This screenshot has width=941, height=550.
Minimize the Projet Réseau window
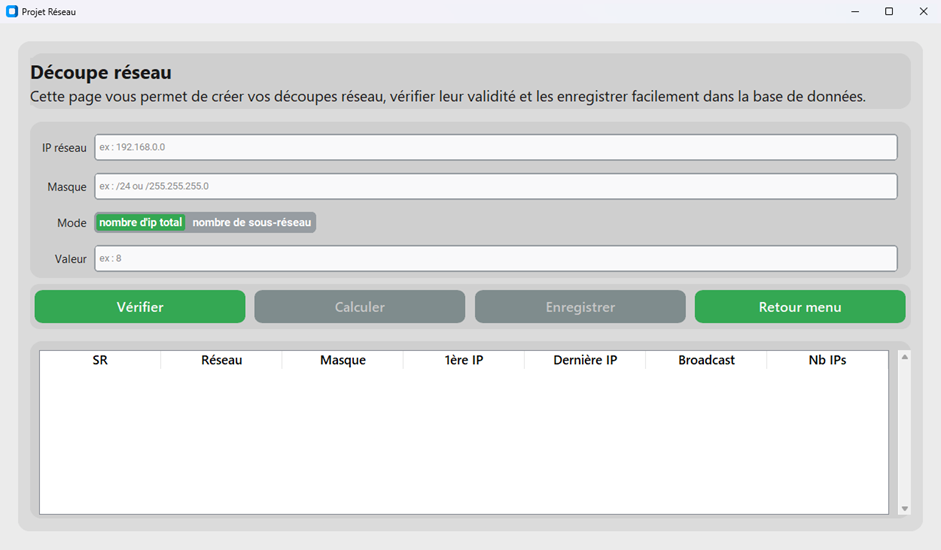click(x=855, y=12)
